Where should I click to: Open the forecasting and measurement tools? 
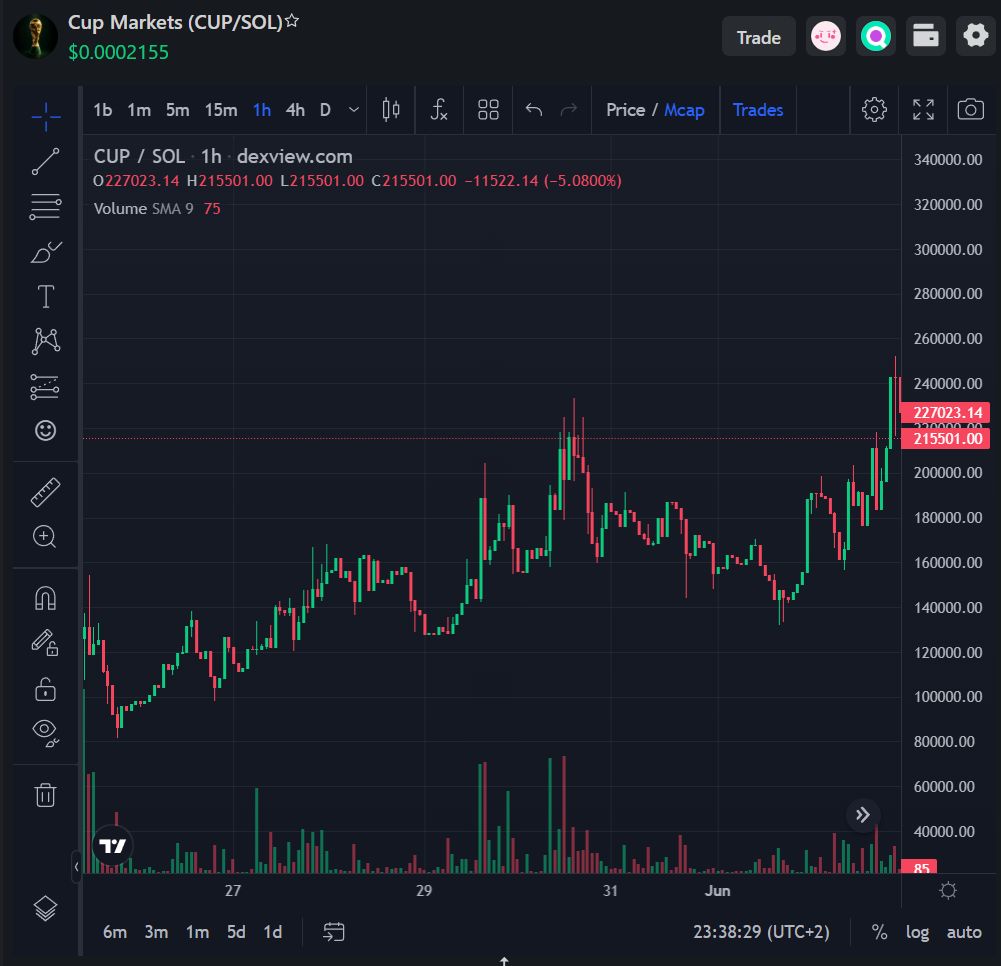pyautogui.click(x=46, y=387)
